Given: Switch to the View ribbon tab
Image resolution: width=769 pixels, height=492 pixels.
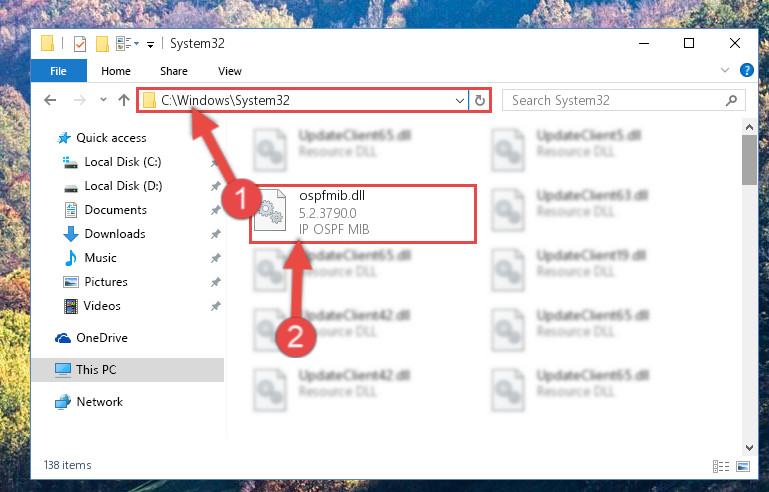Looking at the screenshot, I should (230, 71).
